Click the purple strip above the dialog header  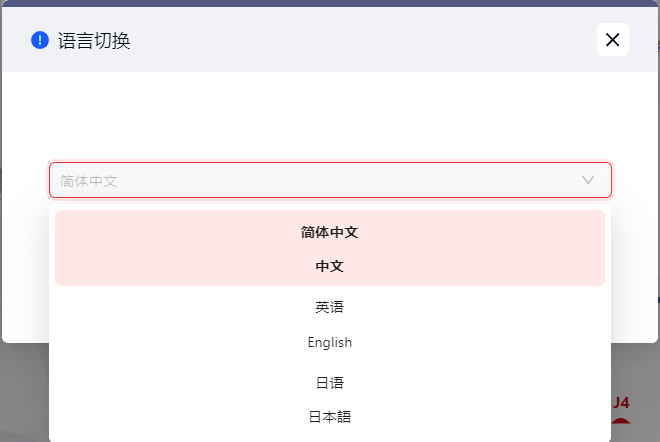point(330,3)
